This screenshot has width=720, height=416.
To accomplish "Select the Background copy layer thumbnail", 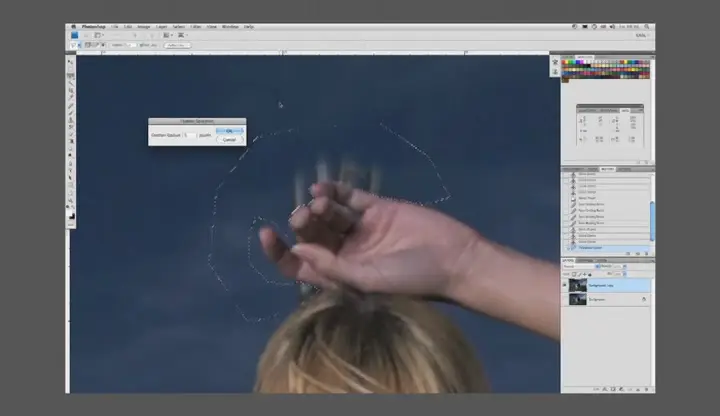I will point(578,285).
